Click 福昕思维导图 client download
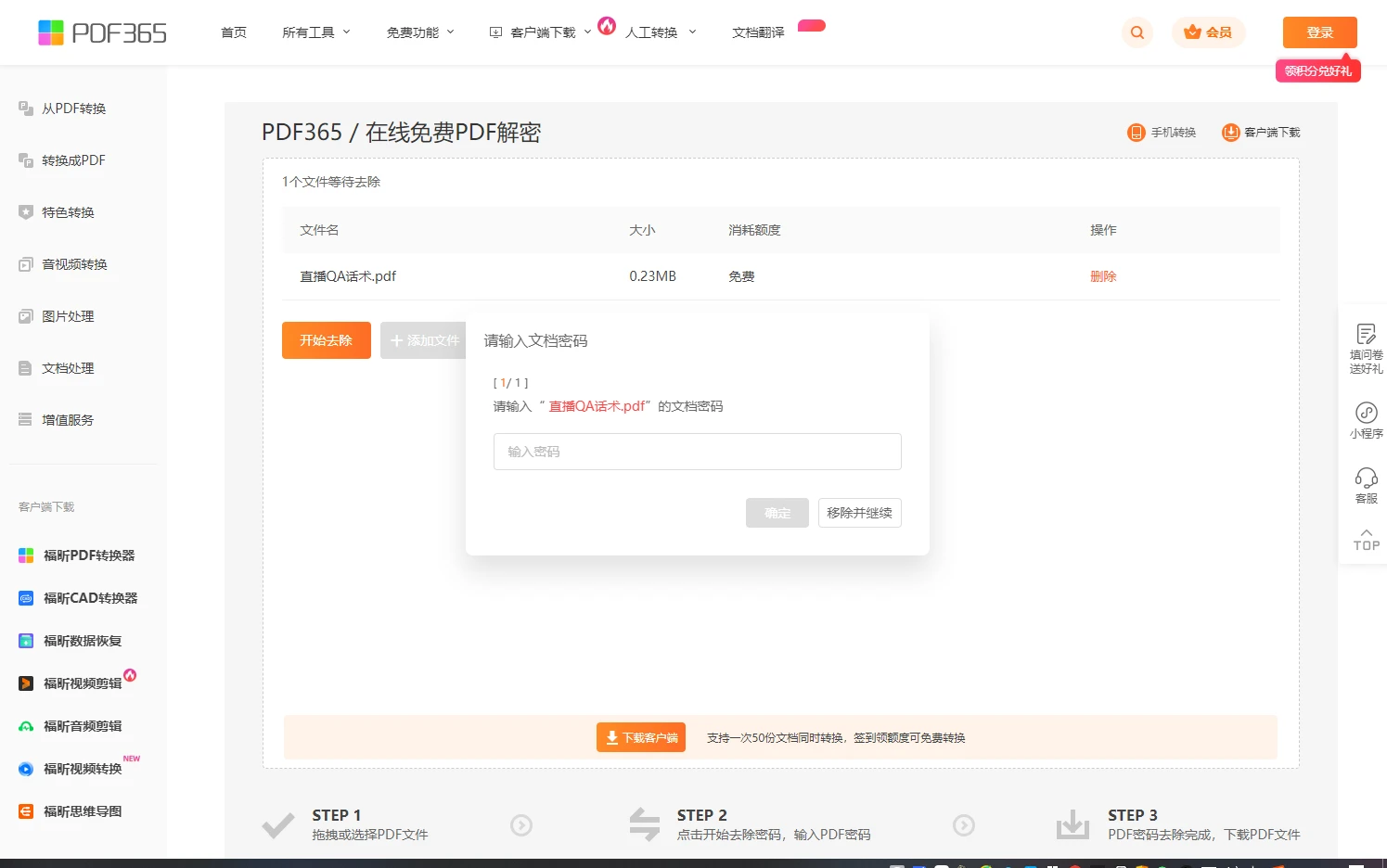This screenshot has height=868, width=1387. click(x=71, y=811)
